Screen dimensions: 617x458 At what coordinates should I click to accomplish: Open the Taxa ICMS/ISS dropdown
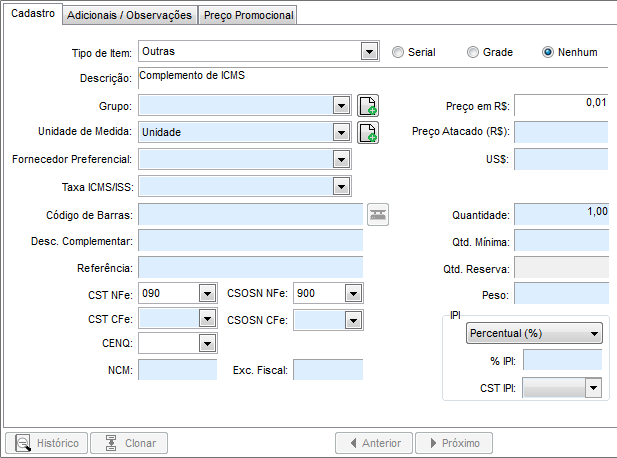341,186
